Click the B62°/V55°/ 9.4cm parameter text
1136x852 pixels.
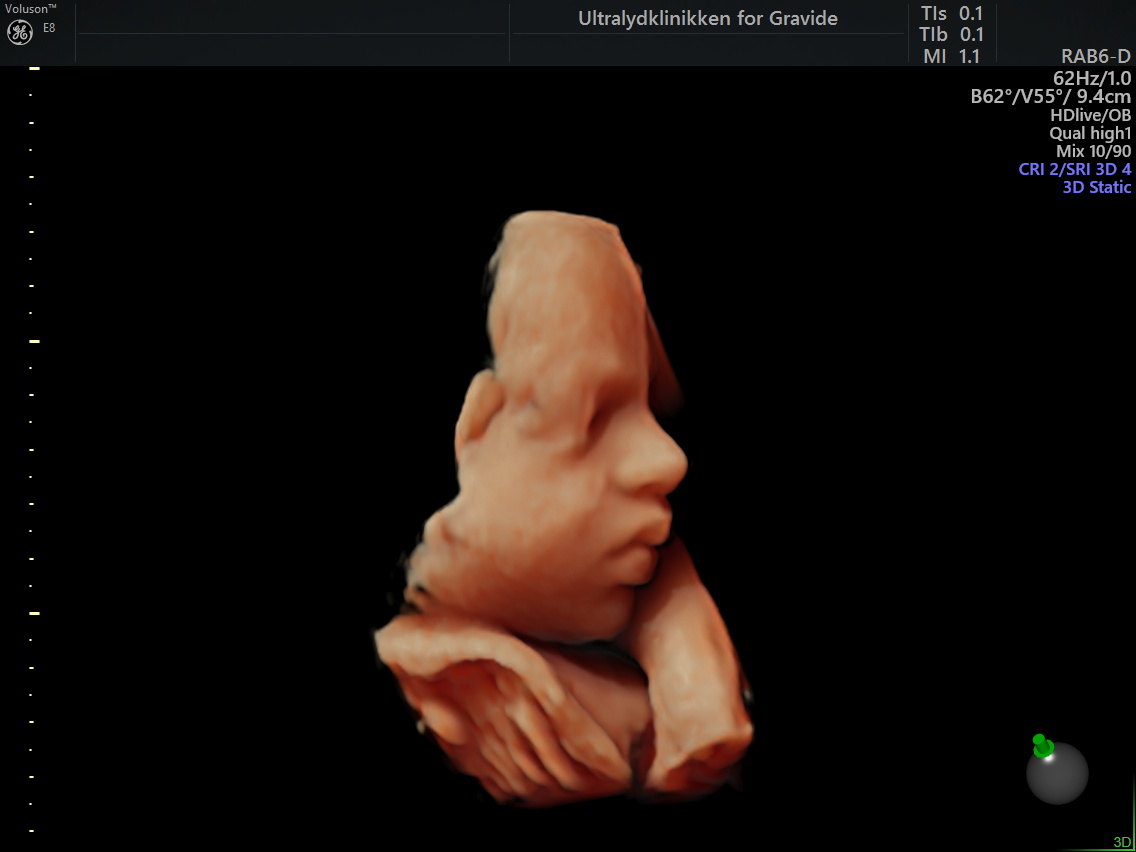pyautogui.click(x=1051, y=96)
